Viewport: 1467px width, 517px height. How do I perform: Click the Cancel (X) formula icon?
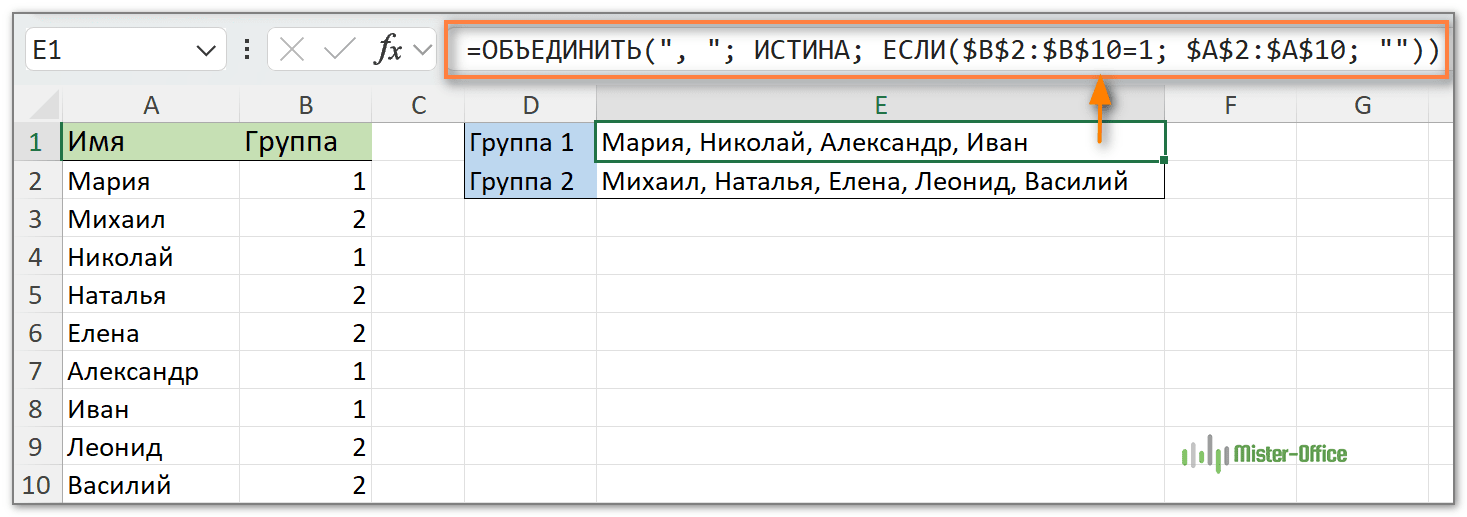292,50
